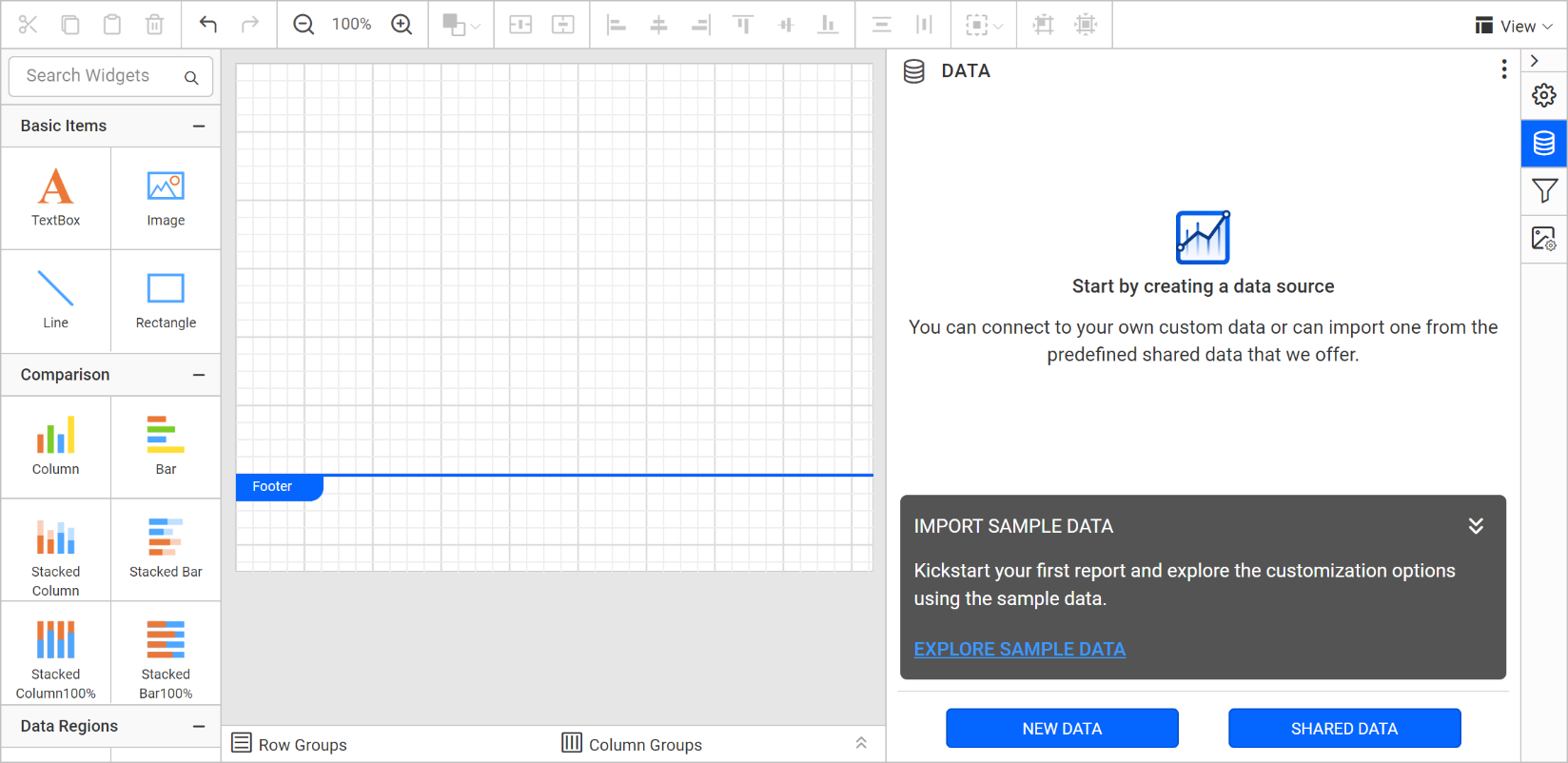This screenshot has height=763, width=1568.
Task: Collapse the Comparison category
Action: [x=199, y=375]
